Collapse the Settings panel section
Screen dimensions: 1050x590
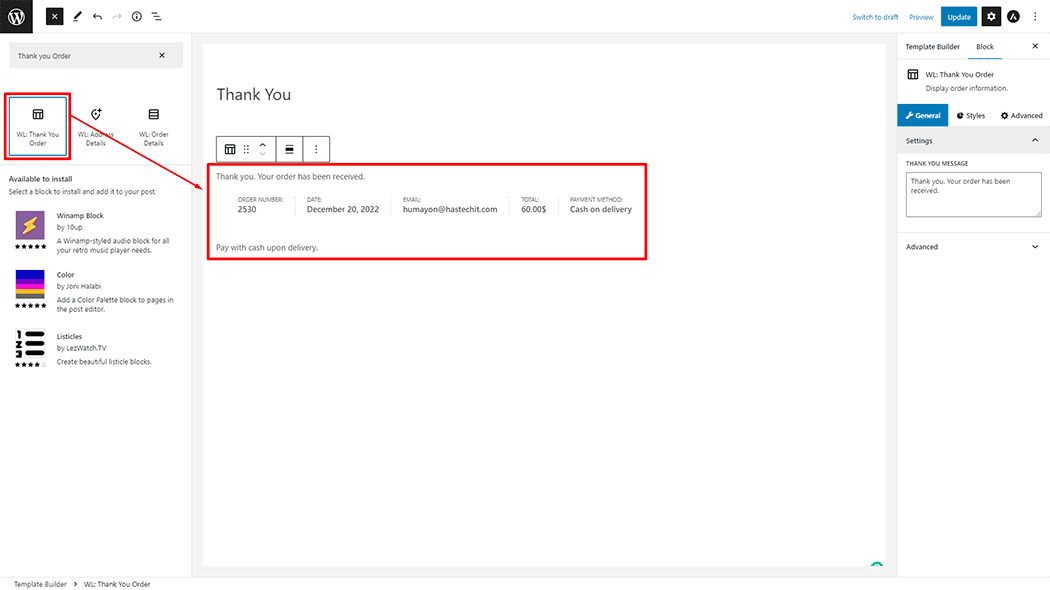(1034, 141)
